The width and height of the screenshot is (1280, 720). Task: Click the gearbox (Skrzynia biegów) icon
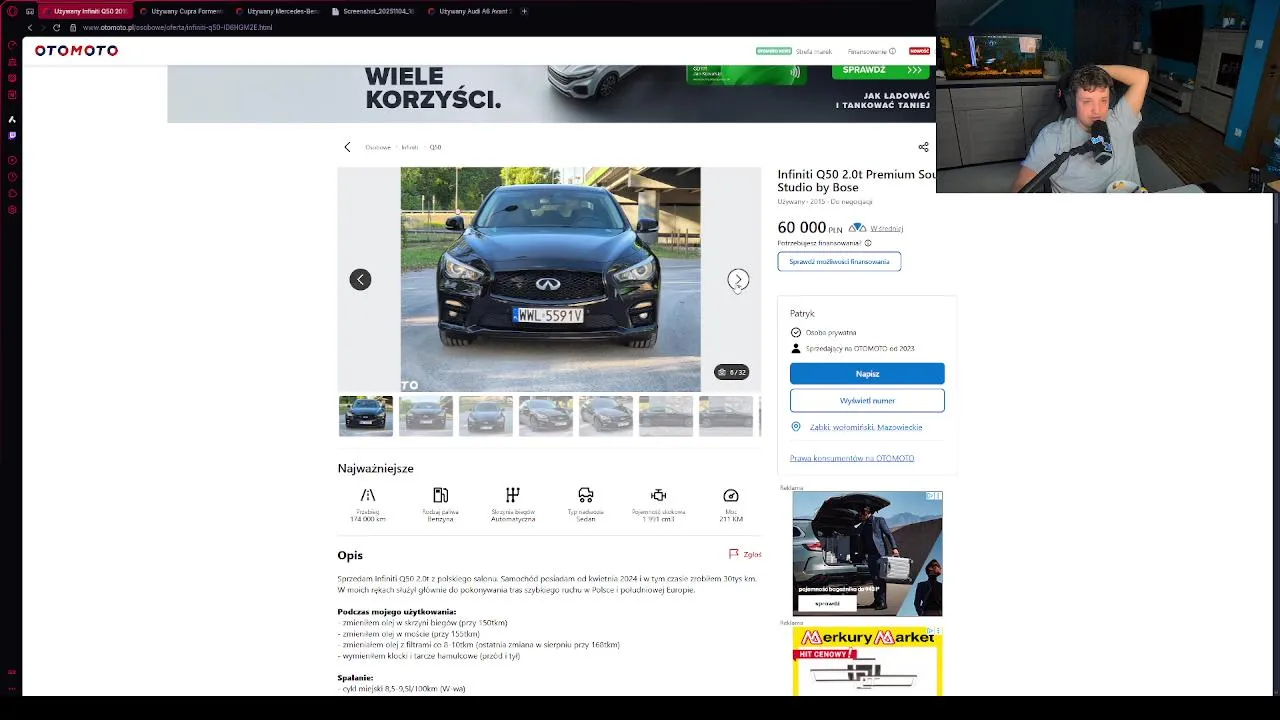click(513, 495)
